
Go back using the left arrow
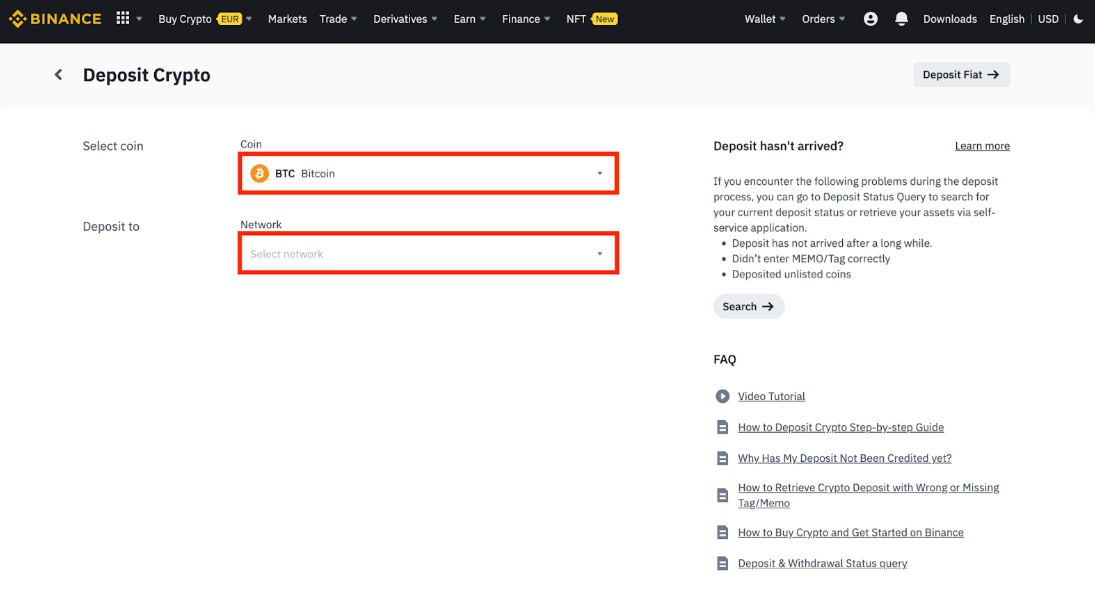coord(59,75)
